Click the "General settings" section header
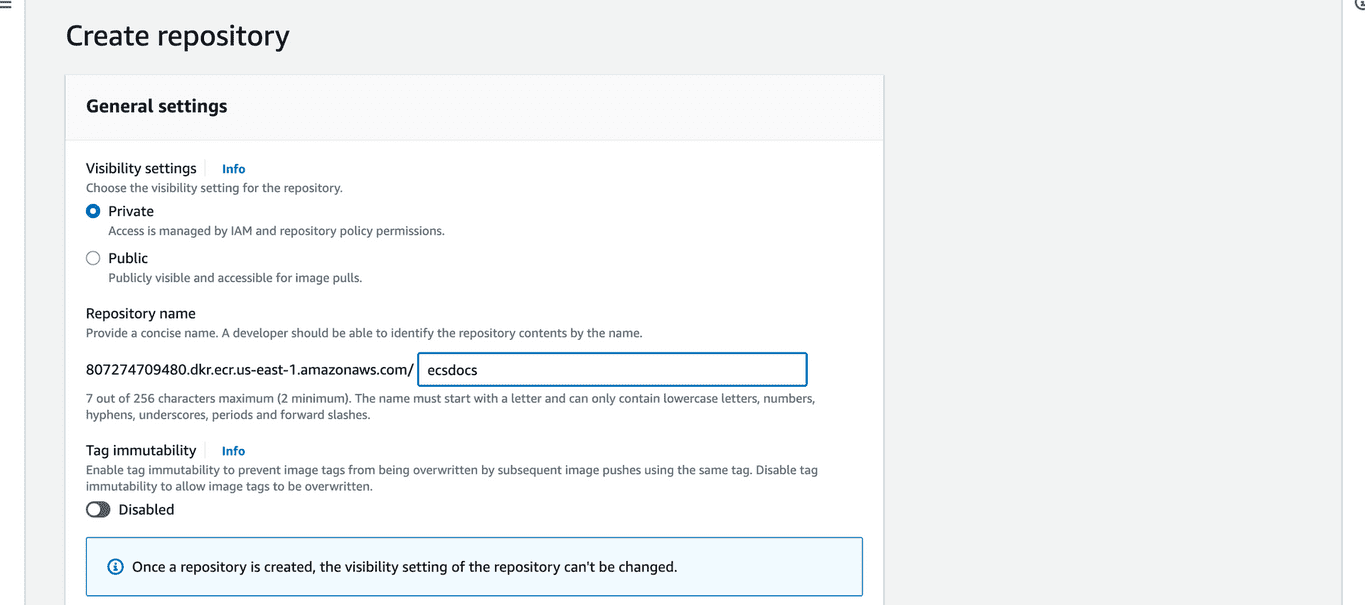 [157, 106]
